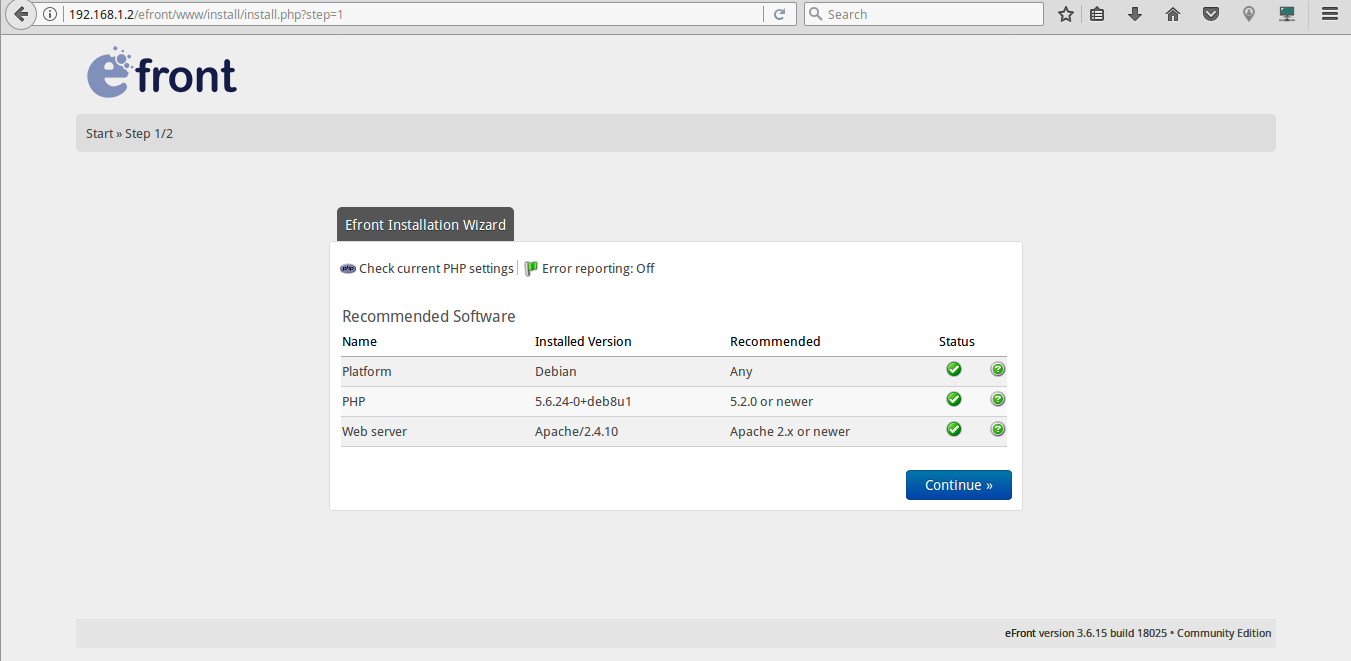The image size is (1351, 661).
Task: Select the Efront Installation Wizard tab
Action: coord(424,224)
